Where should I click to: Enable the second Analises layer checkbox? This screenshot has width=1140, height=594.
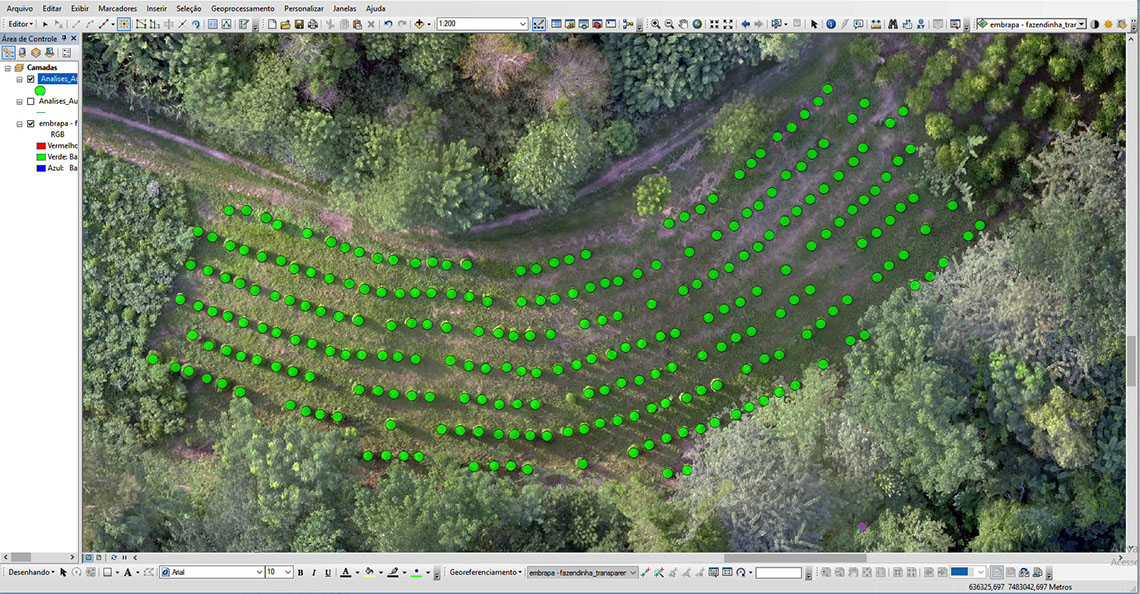(31, 101)
